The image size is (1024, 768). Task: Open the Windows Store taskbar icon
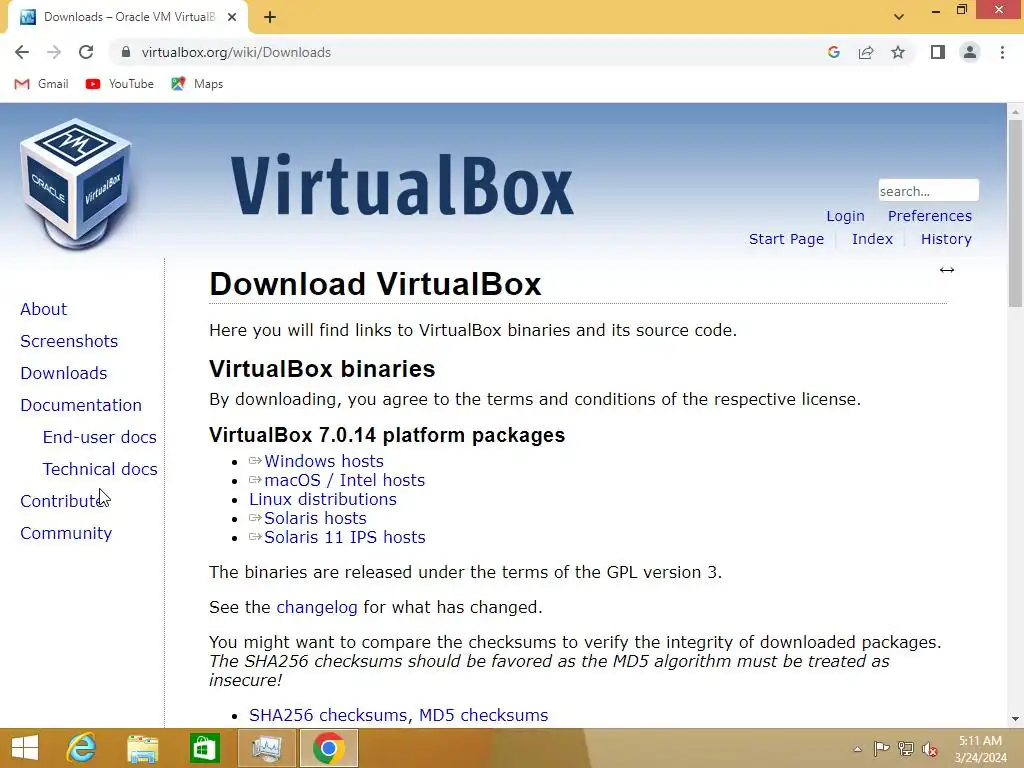click(204, 748)
